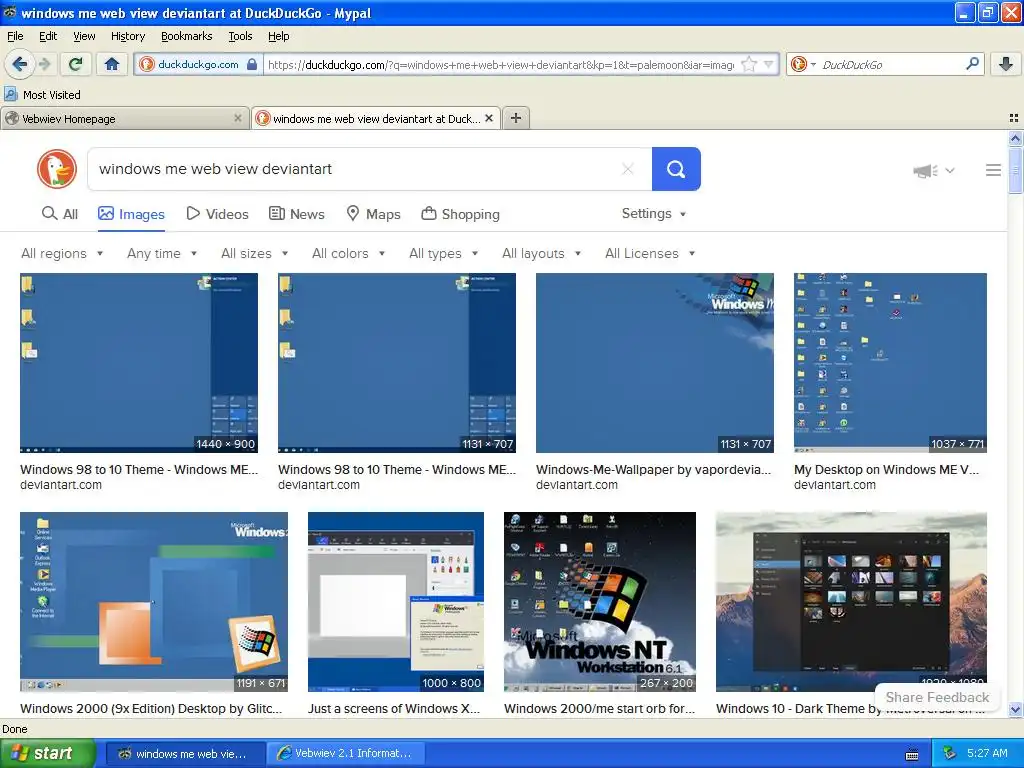Screen dimensions: 1024x768
Task: Open the History menu
Action: click(128, 36)
